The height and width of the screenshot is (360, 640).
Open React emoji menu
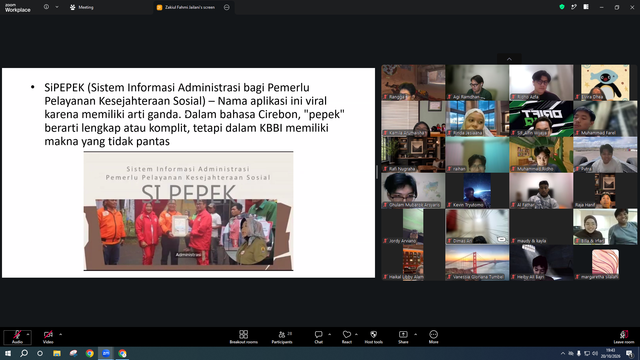(347, 337)
